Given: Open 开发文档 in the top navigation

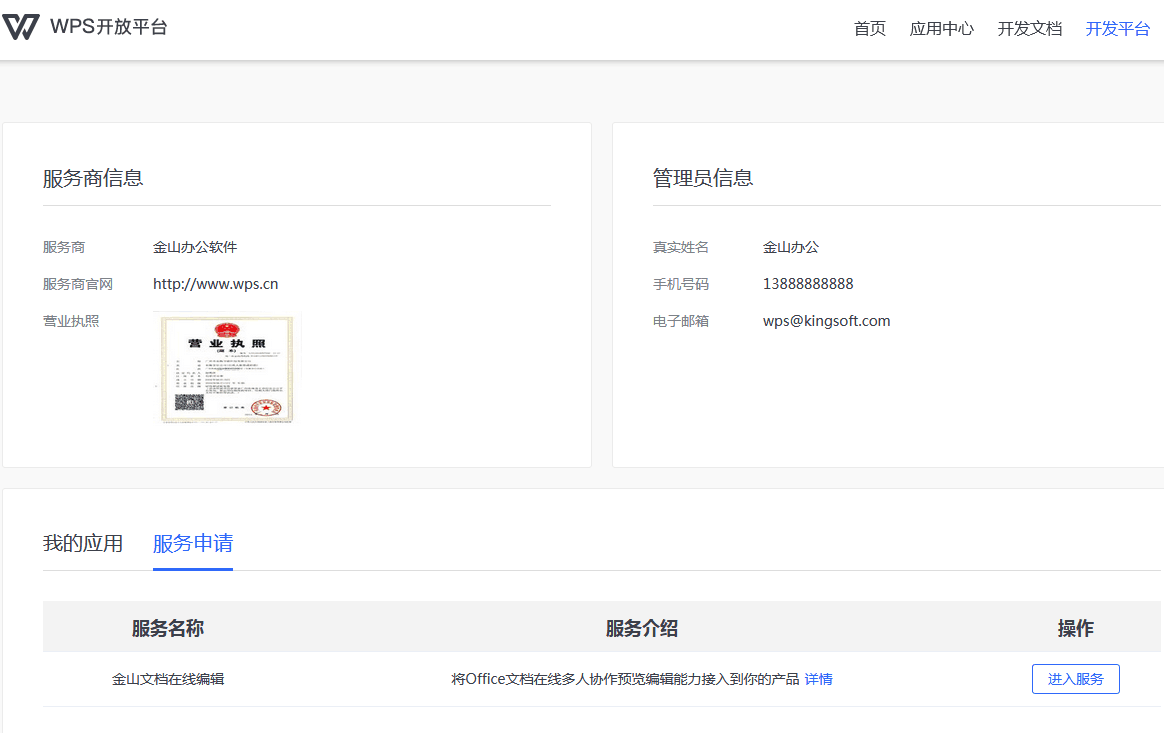Looking at the screenshot, I should (1029, 28).
